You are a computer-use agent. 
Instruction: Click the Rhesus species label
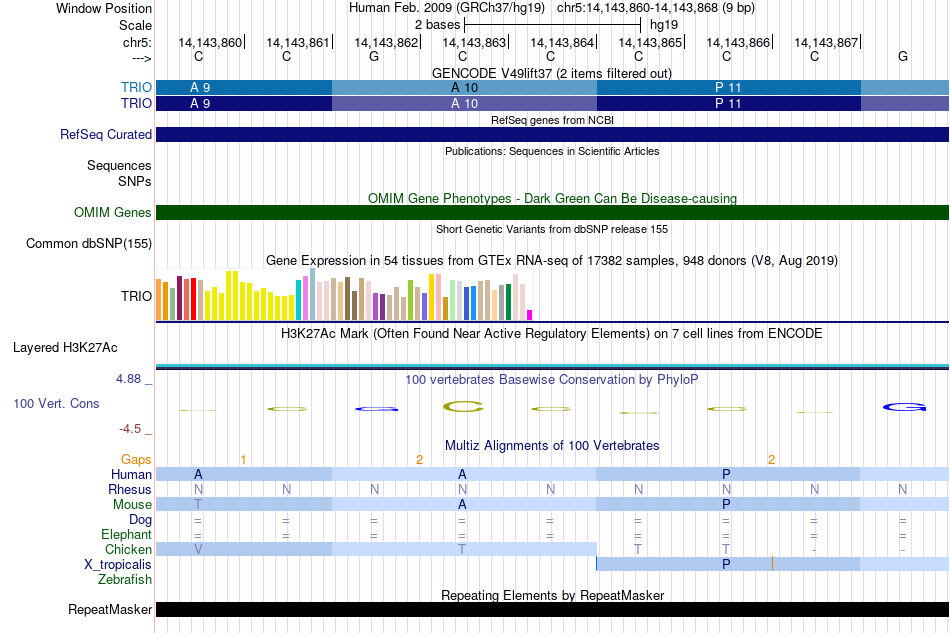tap(130, 489)
